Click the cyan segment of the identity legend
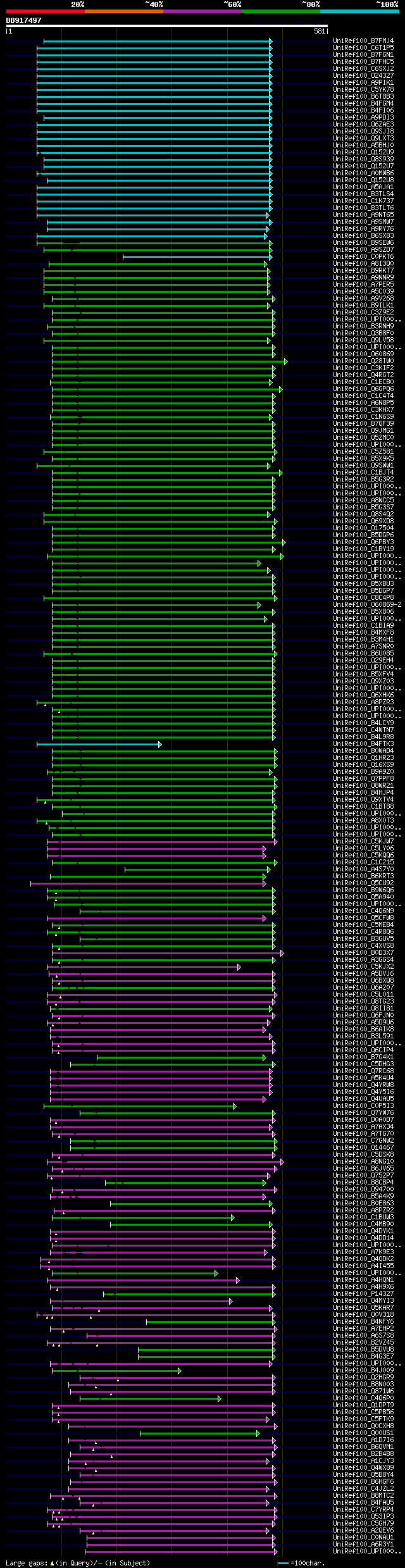The height and width of the screenshot is (1568, 405). (359, 11)
